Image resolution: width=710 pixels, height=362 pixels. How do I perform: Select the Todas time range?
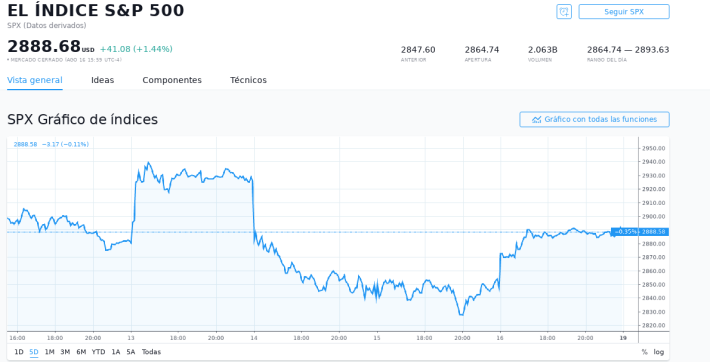[x=151, y=352]
